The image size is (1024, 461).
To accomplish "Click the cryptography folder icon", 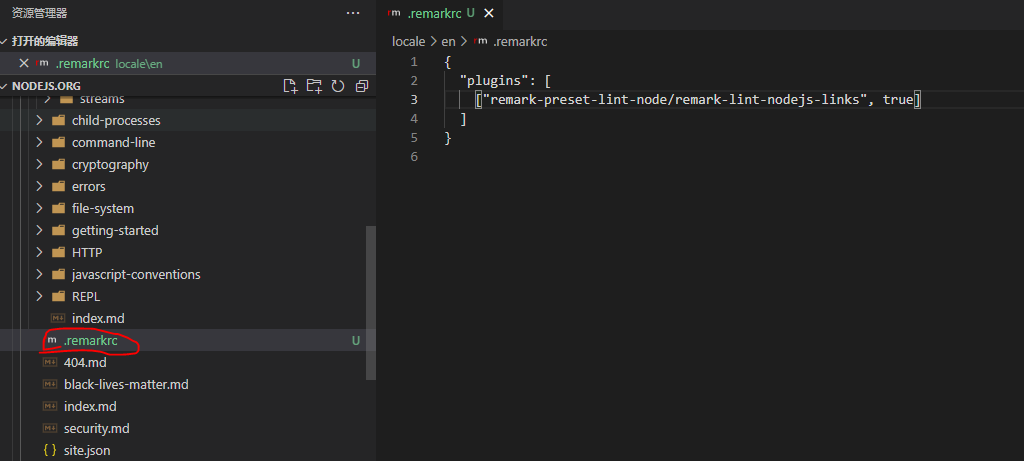I will pyautogui.click(x=58, y=165).
